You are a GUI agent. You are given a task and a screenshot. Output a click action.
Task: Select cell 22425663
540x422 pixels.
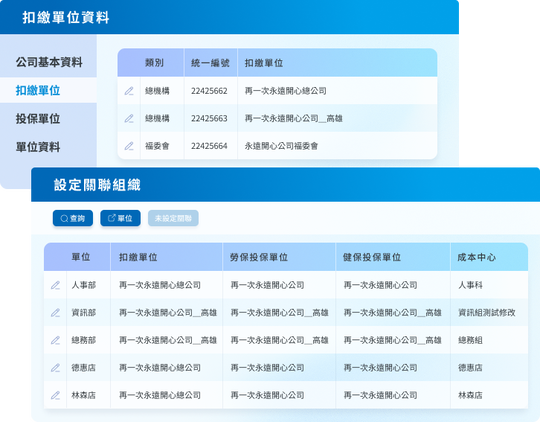click(209, 119)
